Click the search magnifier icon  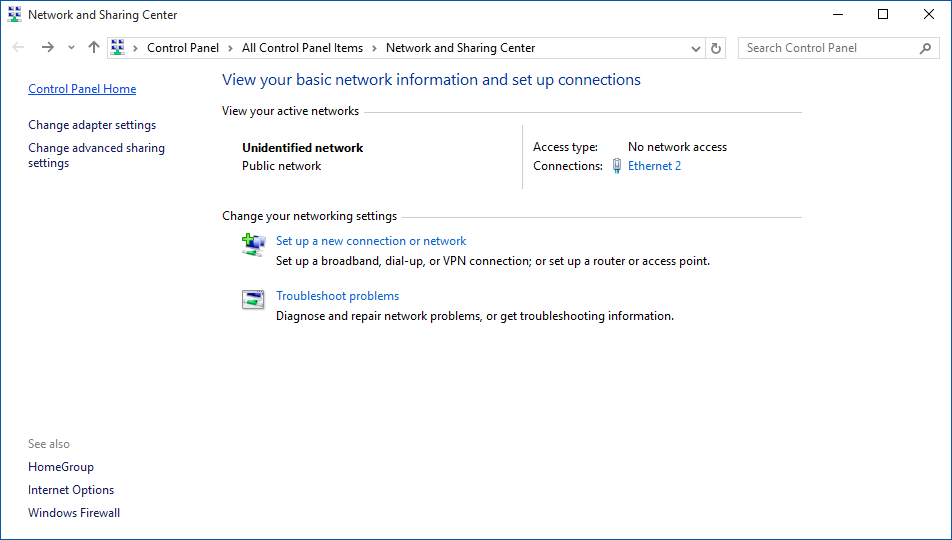pos(925,48)
